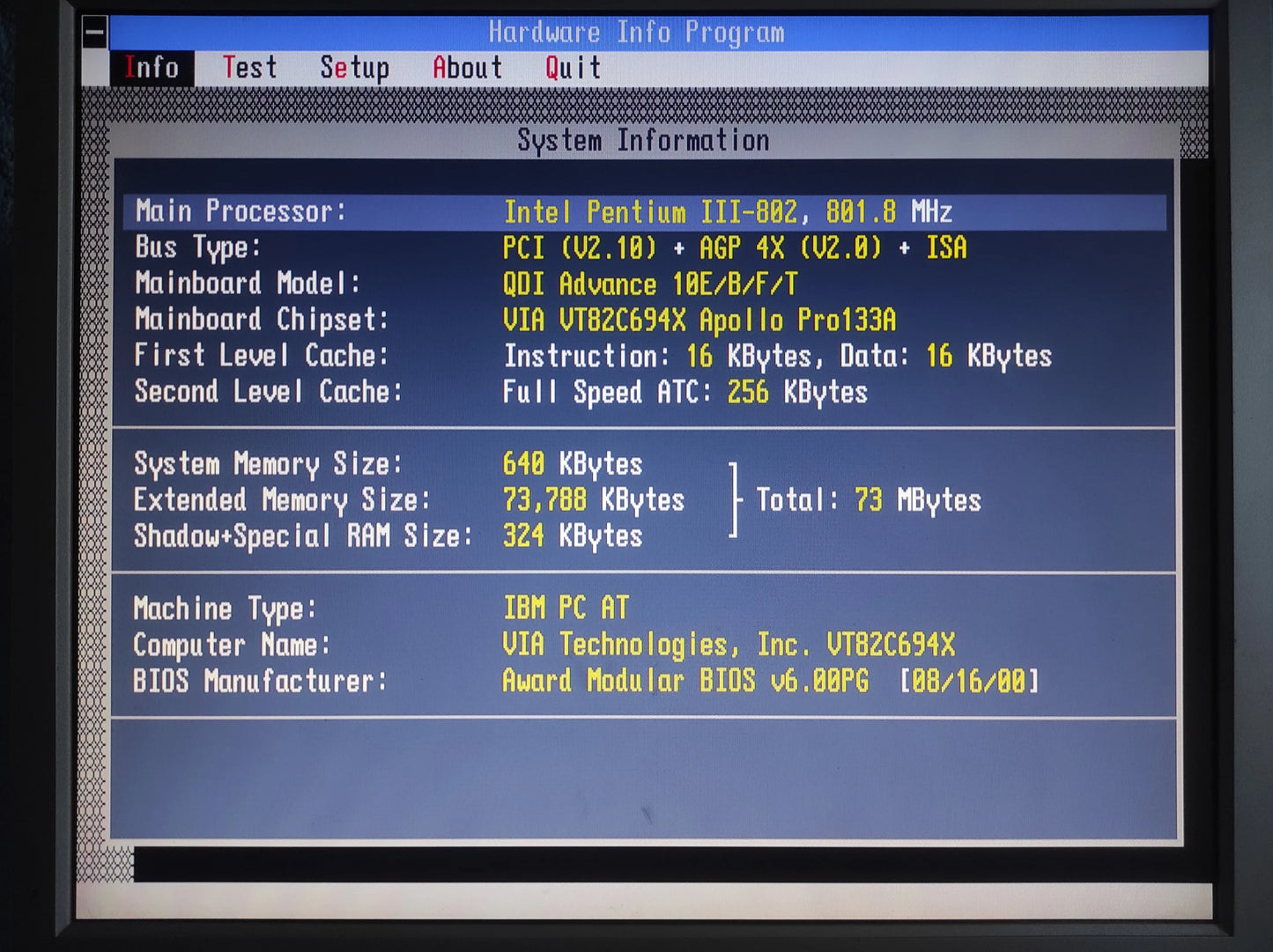Open the system menu box icon
Viewport: 1273px width, 952px height.
point(94,33)
